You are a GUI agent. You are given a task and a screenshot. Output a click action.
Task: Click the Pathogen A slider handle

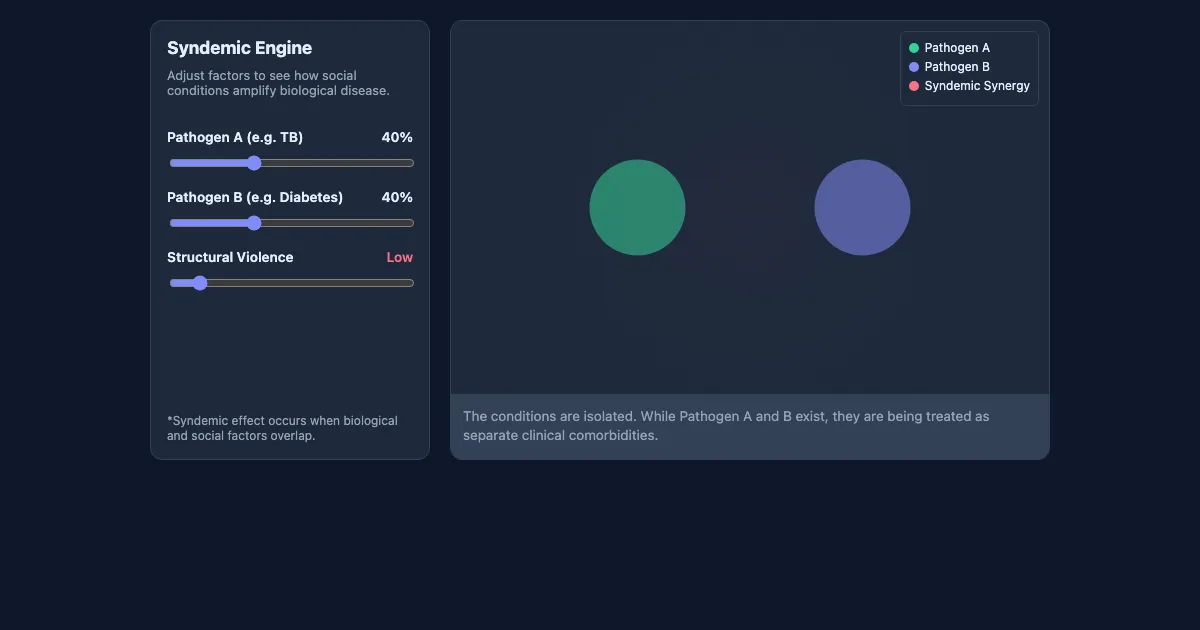coord(254,163)
